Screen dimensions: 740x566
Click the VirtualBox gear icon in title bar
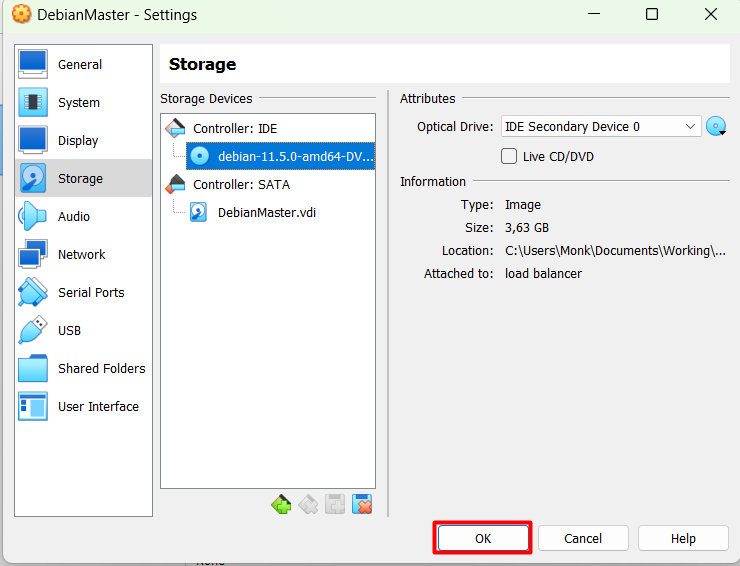(x=21, y=14)
